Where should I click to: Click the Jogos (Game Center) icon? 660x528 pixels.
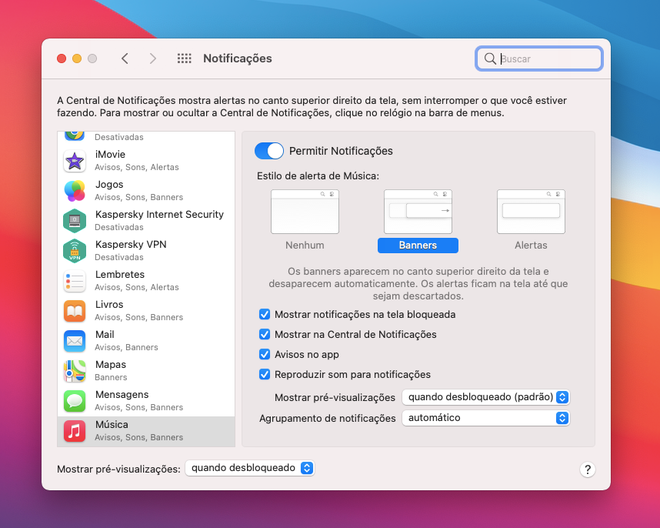click(75, 191)
